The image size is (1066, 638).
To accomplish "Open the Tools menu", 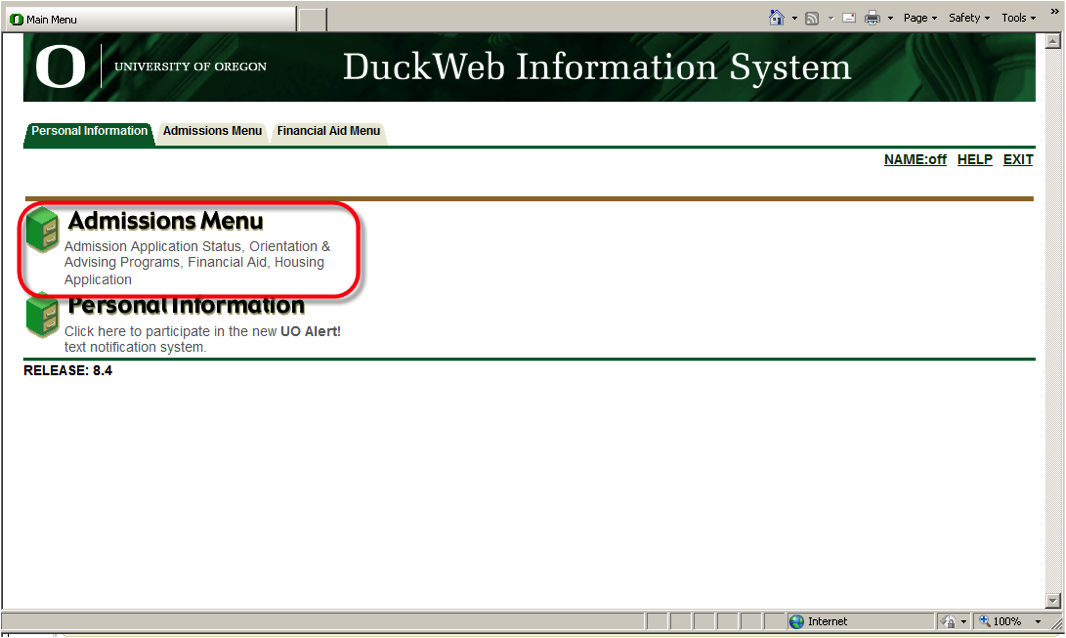I will point(1018,18).
